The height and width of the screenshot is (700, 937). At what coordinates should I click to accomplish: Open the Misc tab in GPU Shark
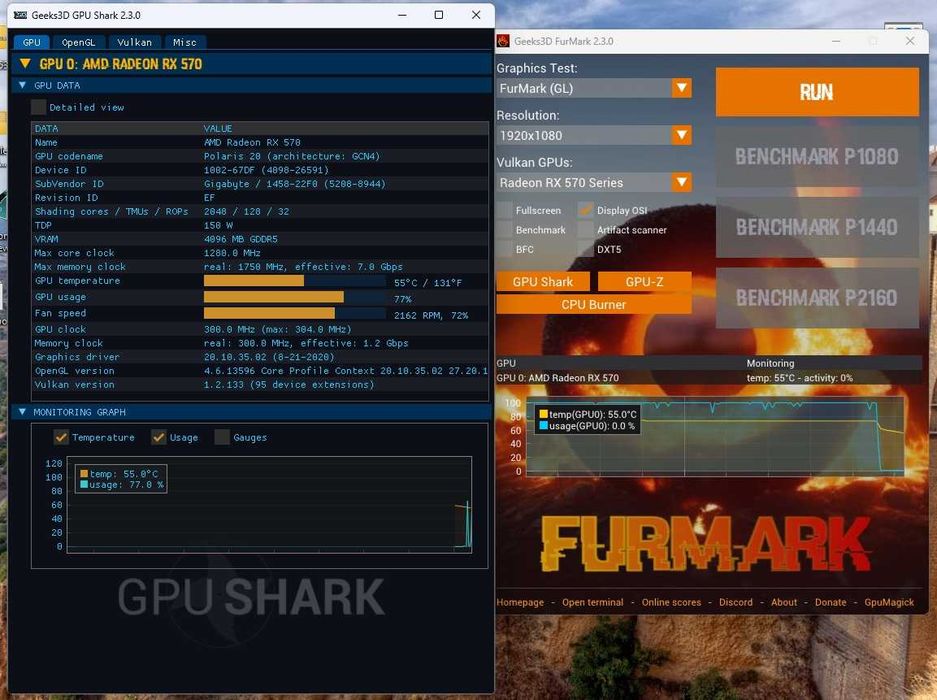coord(185,42)
